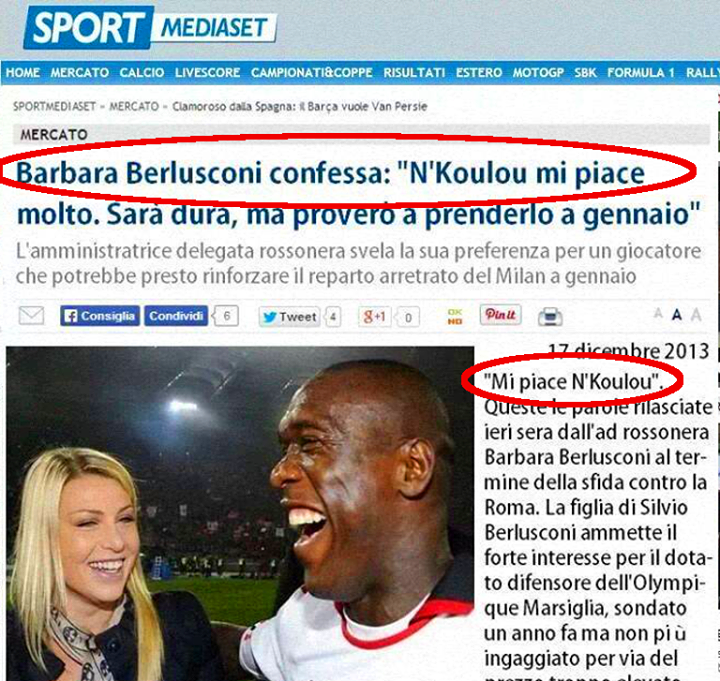Share article with Condividi button
The height and width of the screenshot is (681, 720).
click(176, 316)
